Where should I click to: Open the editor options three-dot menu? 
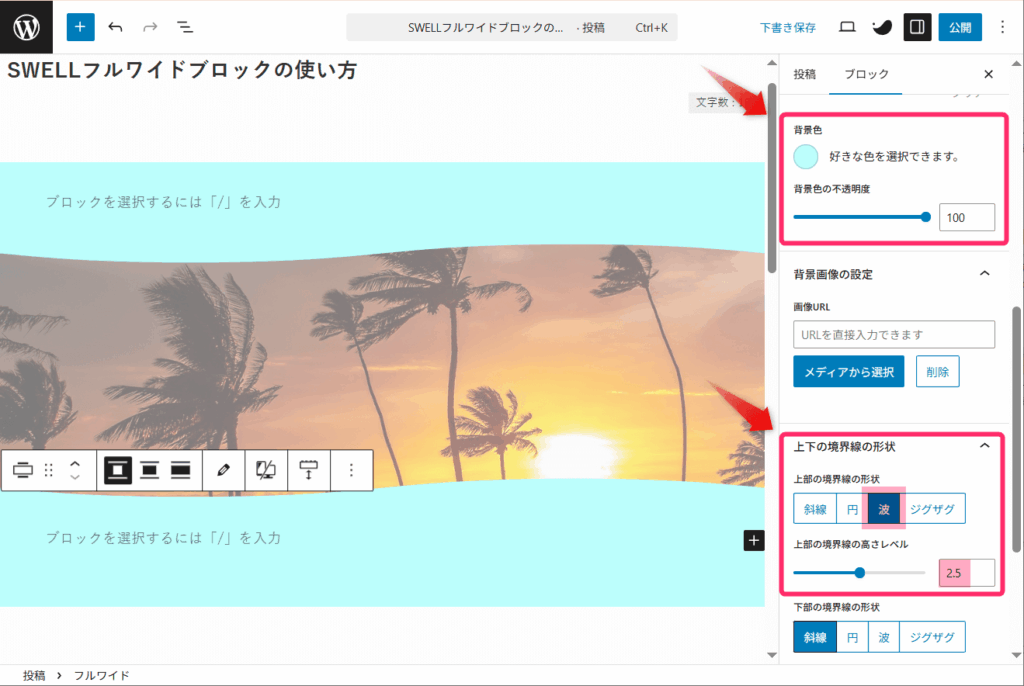1002,27
